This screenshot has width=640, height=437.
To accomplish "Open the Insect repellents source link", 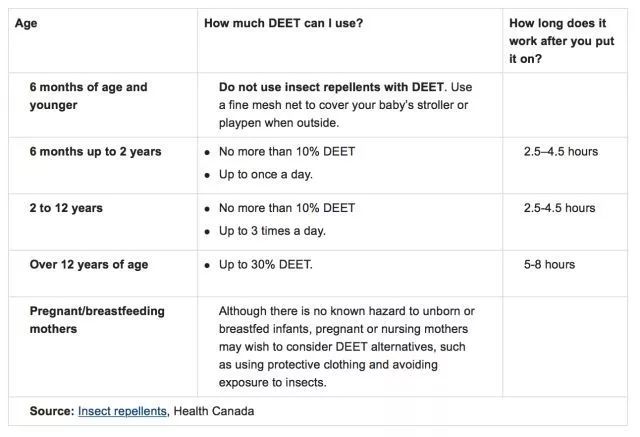I will click(x=122, y=411).
